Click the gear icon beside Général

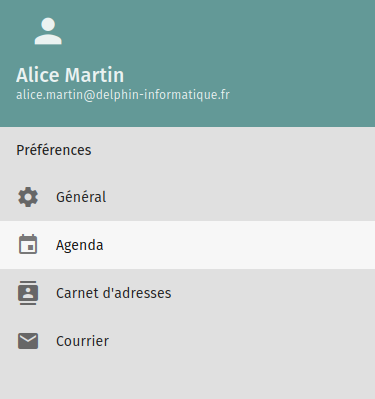click(28, 197)
